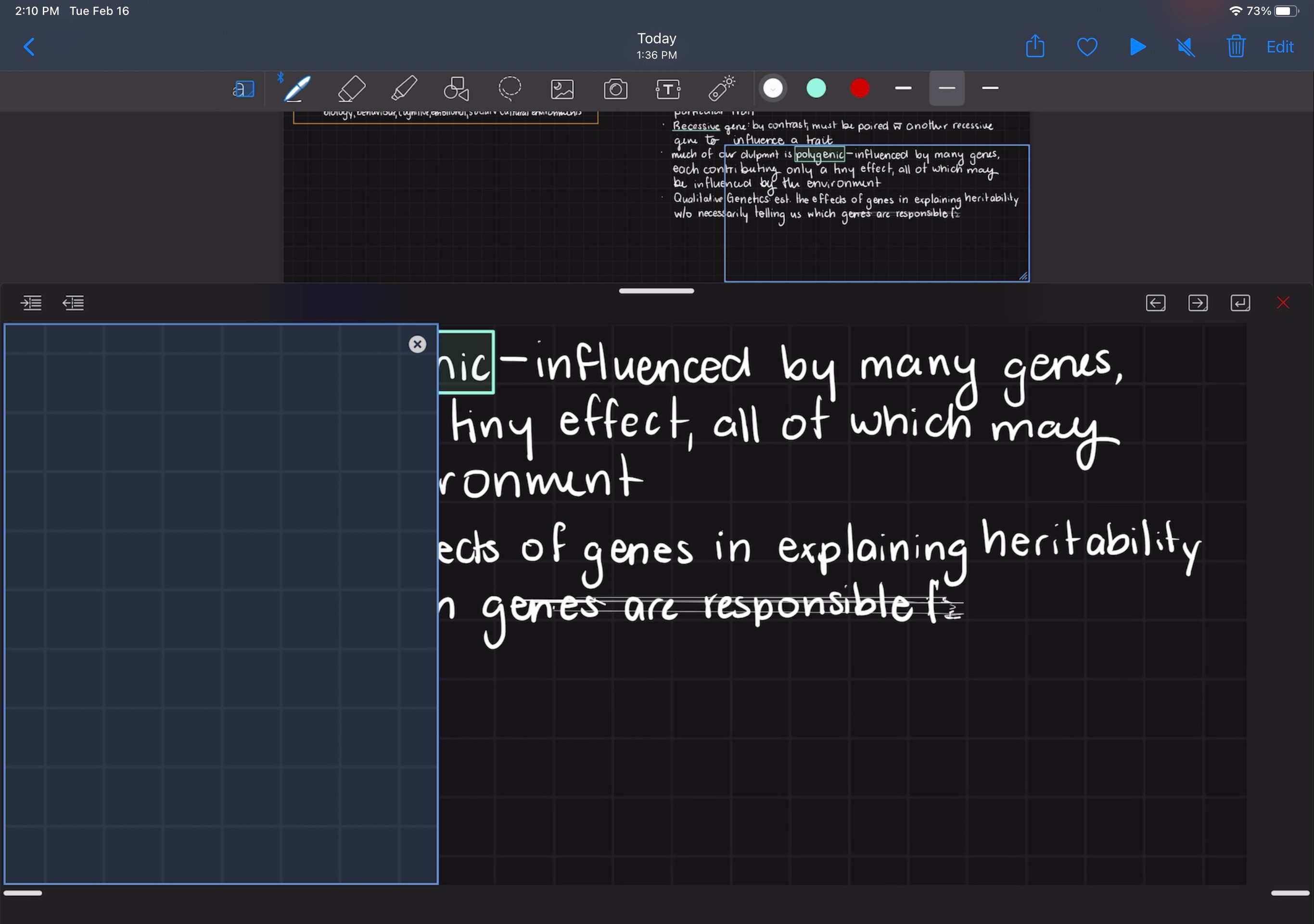Open the Camera tool
The image size is (1314, 924).
point(615,89)
